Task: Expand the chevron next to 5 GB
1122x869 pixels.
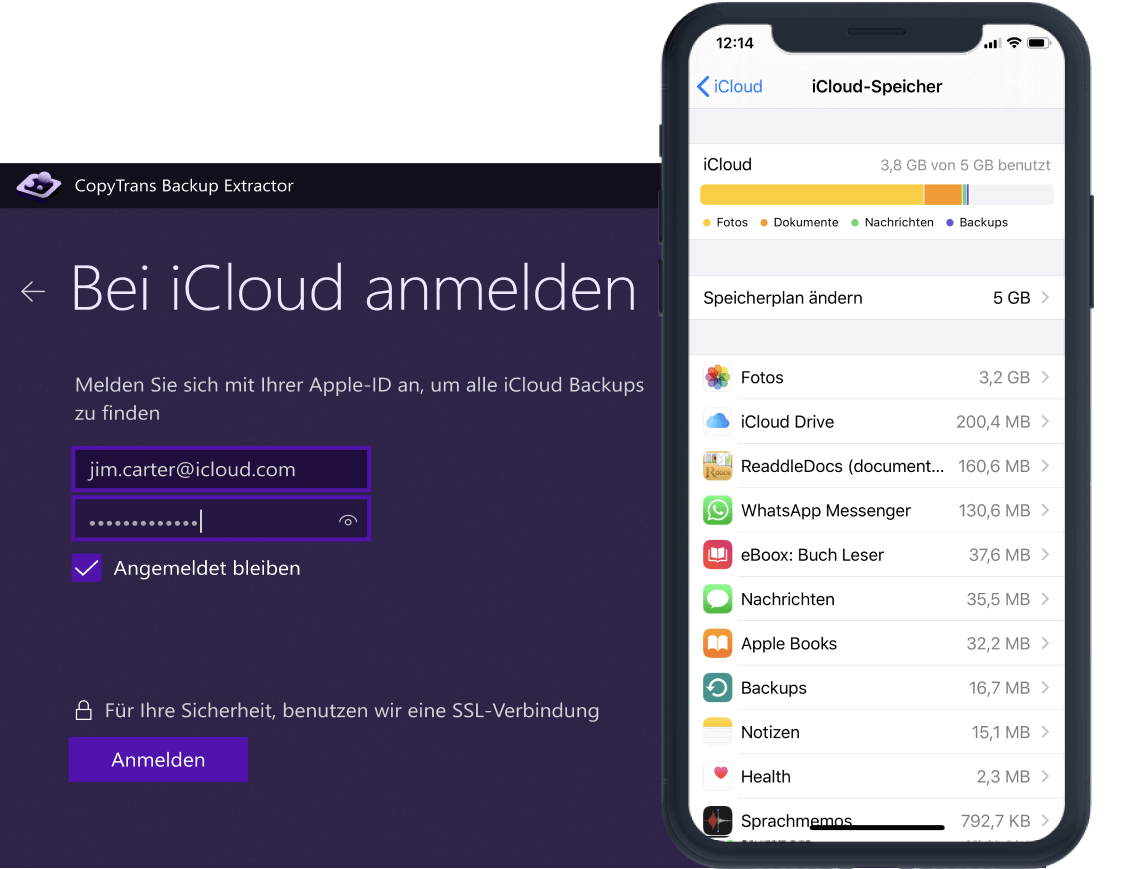Action: (x=1045, y=298)
